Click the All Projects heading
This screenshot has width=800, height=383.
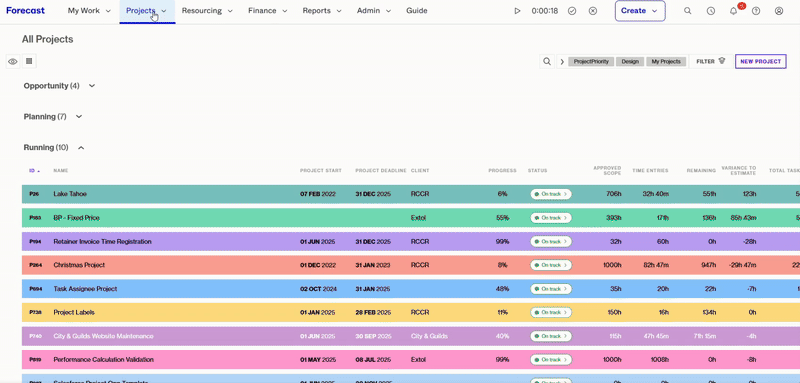47,39
